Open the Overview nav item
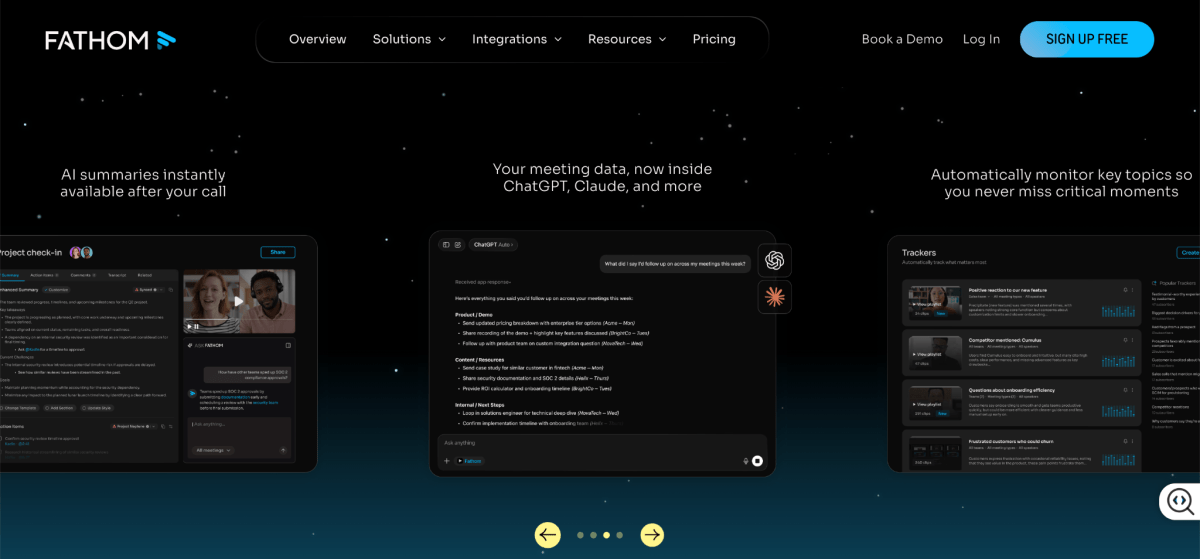 317,39
